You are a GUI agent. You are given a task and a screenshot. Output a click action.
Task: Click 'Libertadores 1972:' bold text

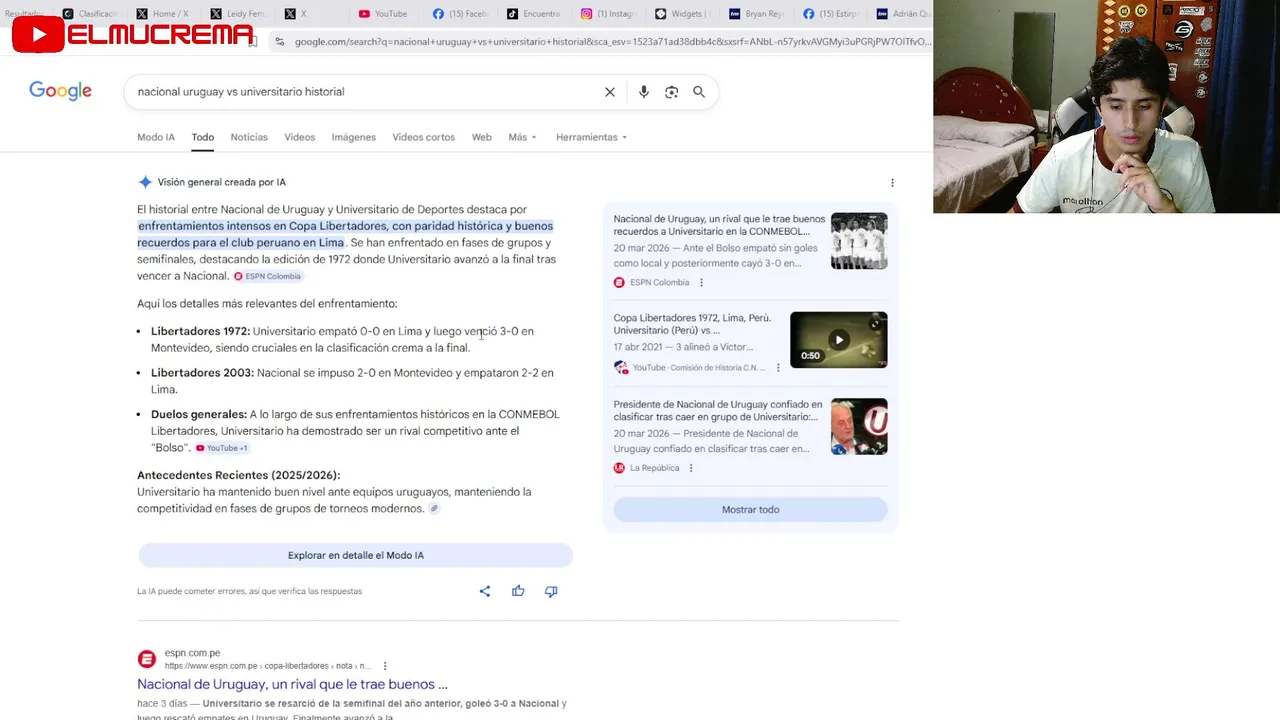tap(200, 331)
